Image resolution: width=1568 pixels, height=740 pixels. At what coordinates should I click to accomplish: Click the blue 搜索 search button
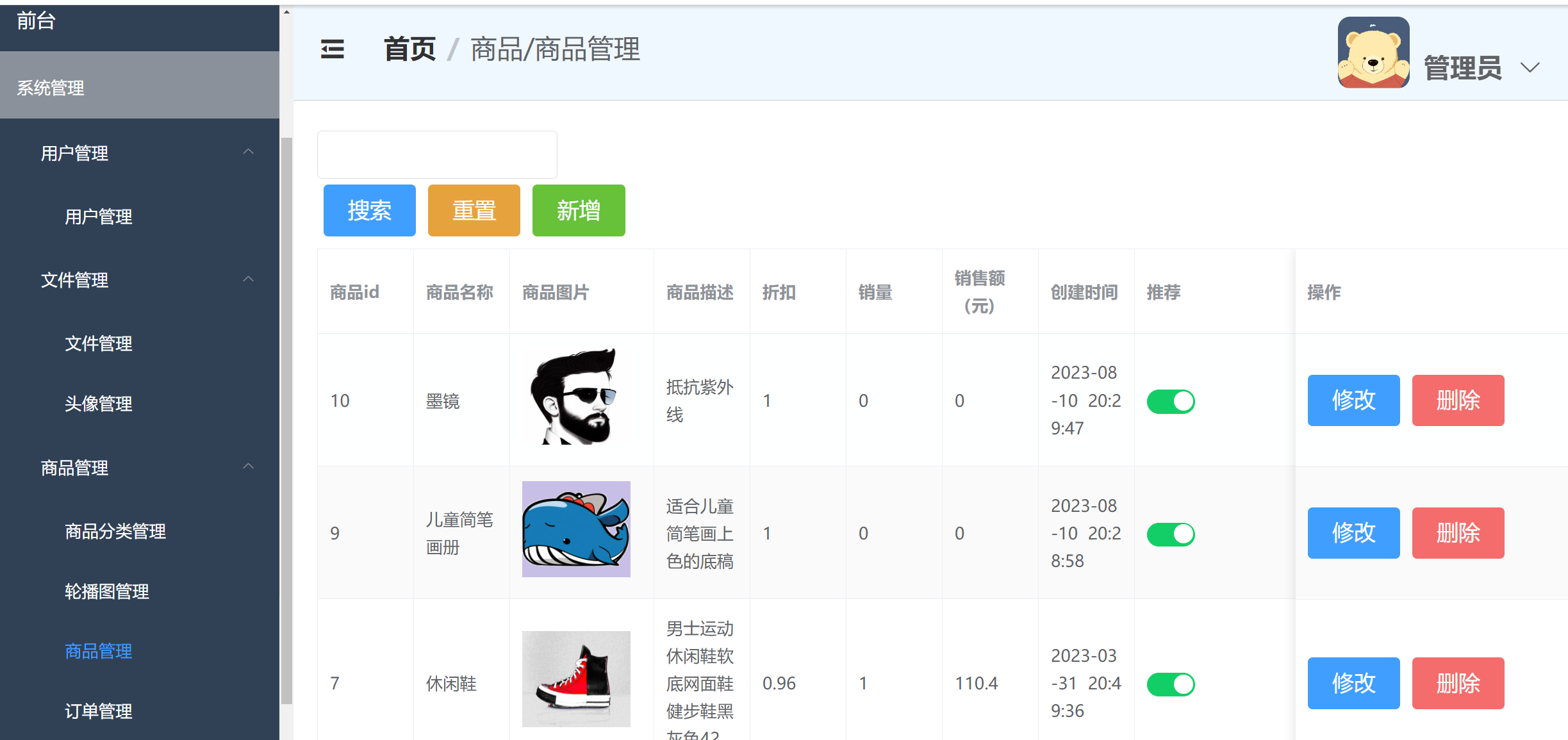369,210
